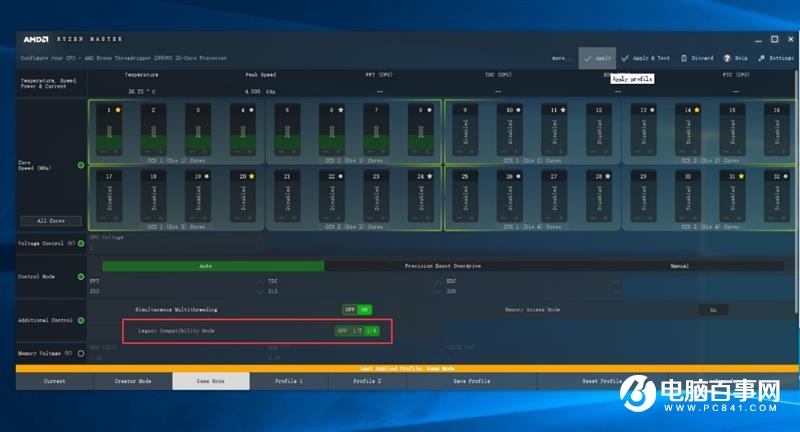Open the Memory Access Mode selector

coord(713,310)
